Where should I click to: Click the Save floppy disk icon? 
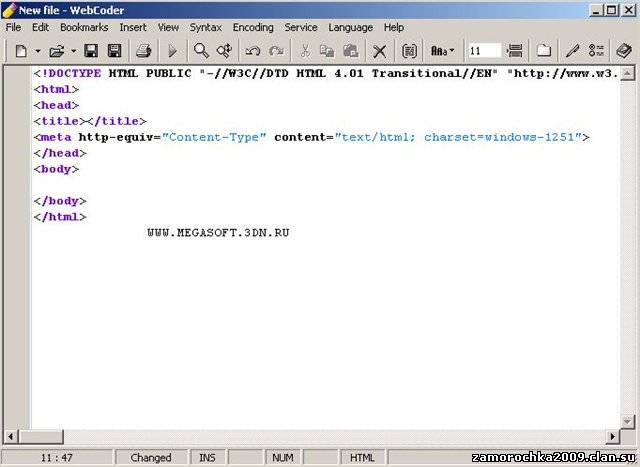click(x=91, y=50)
